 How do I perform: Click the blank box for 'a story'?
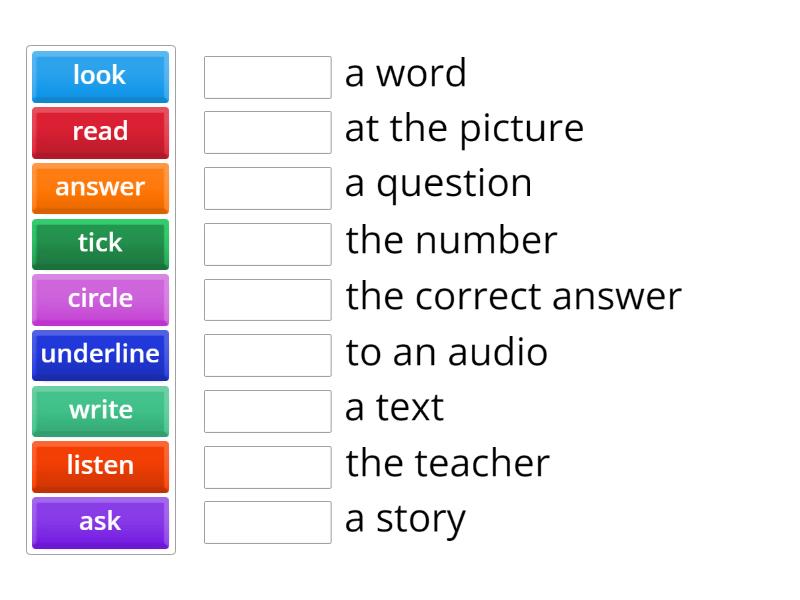(x=267, y=522)
